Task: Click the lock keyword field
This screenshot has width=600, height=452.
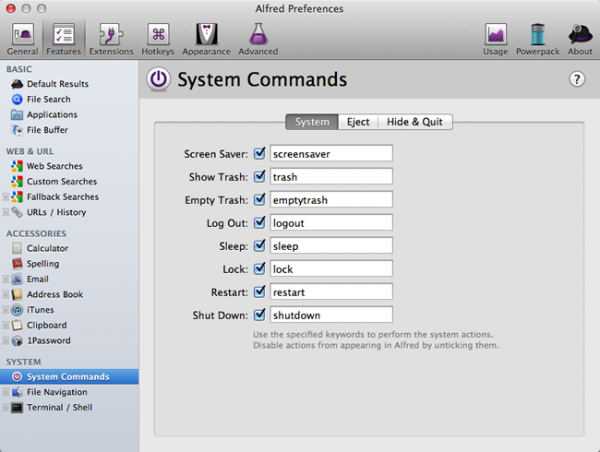Action: coord(331,269)
